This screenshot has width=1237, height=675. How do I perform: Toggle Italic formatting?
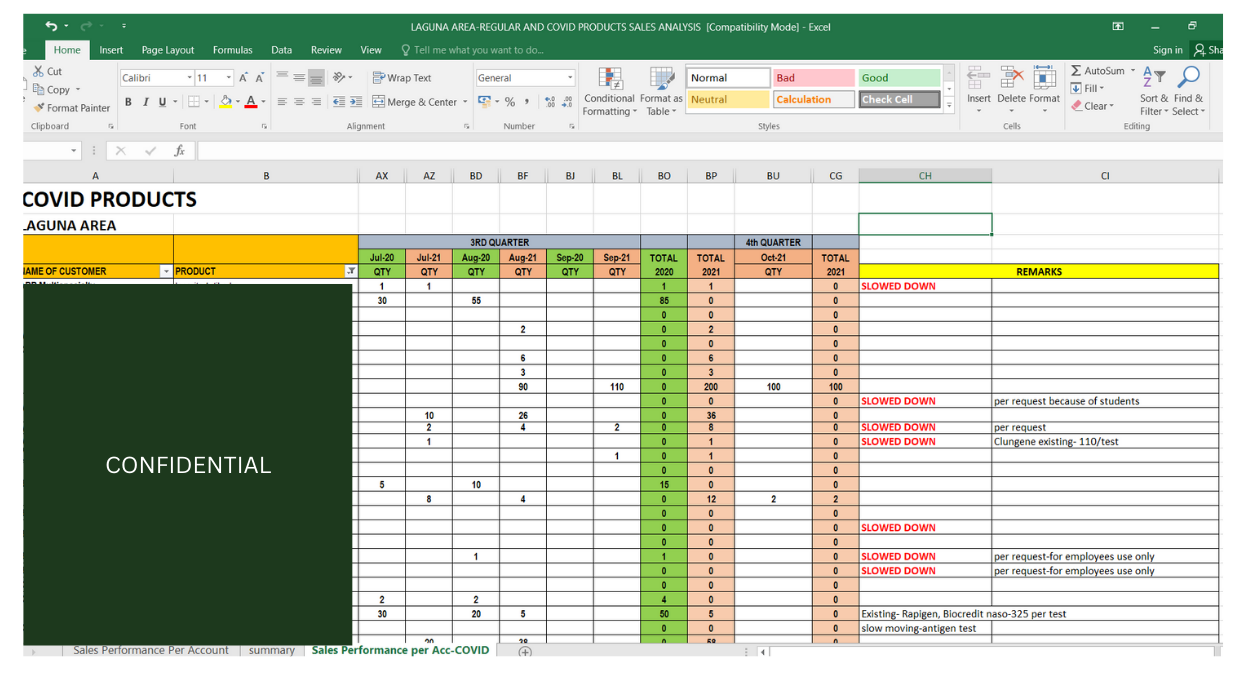[145, 102]
